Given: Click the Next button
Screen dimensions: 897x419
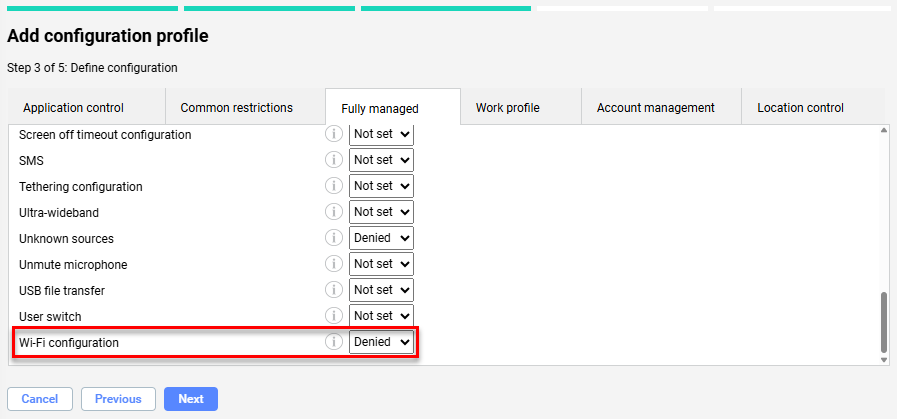Looking at the screenshot, I should tap(191, 399).
